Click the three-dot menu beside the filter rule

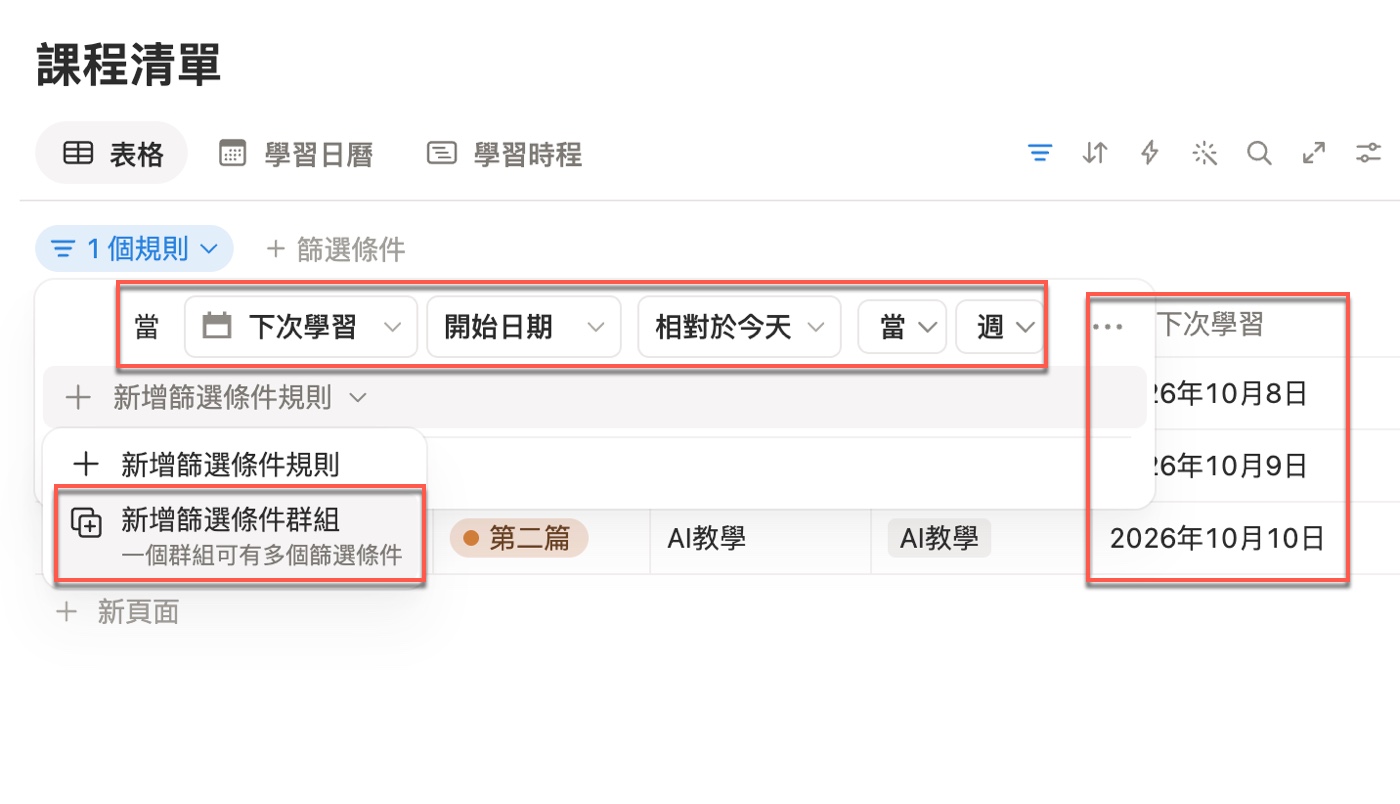1108,327
